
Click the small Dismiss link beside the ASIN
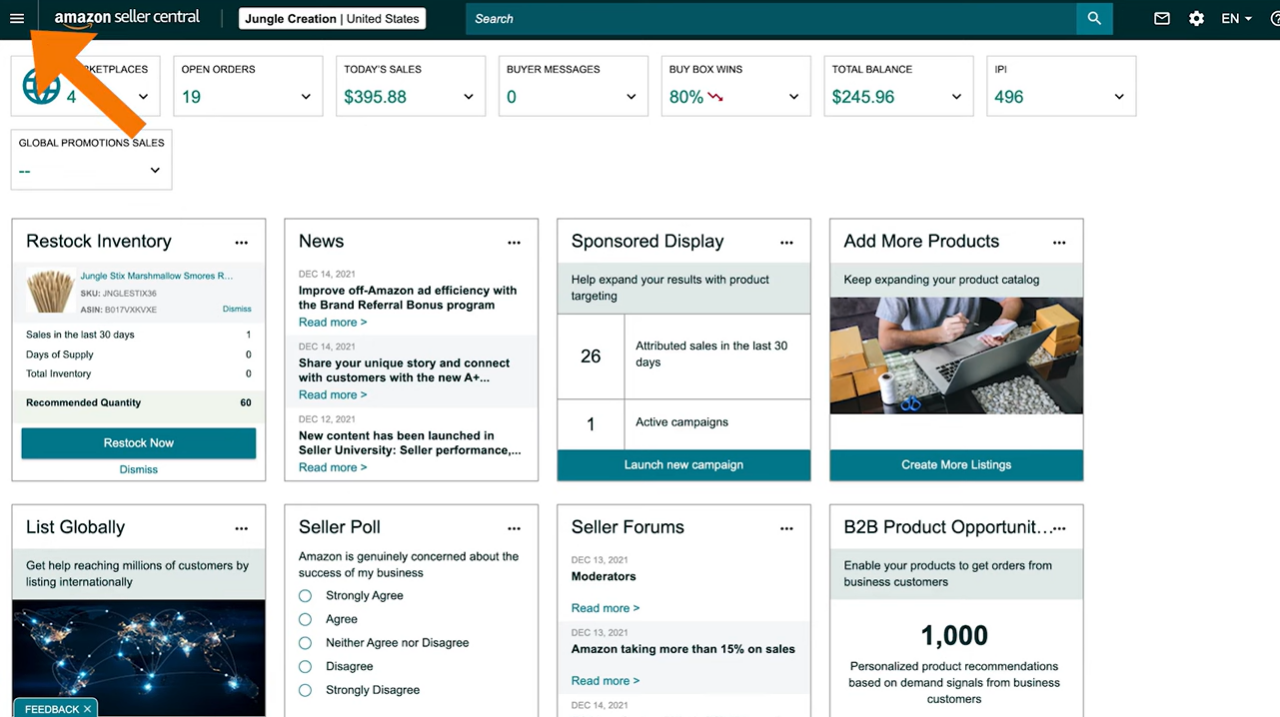click(x=237, y=309)
